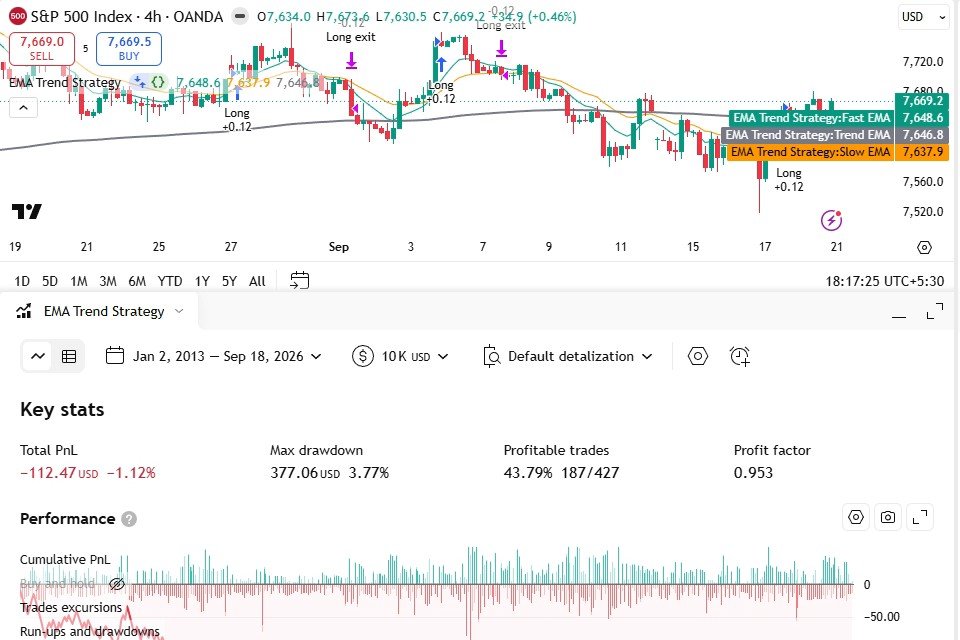Viewport: 960px width, 640px height.
Task: Click the 7,648.6 value in legend
Action: [x=198, y=82]
